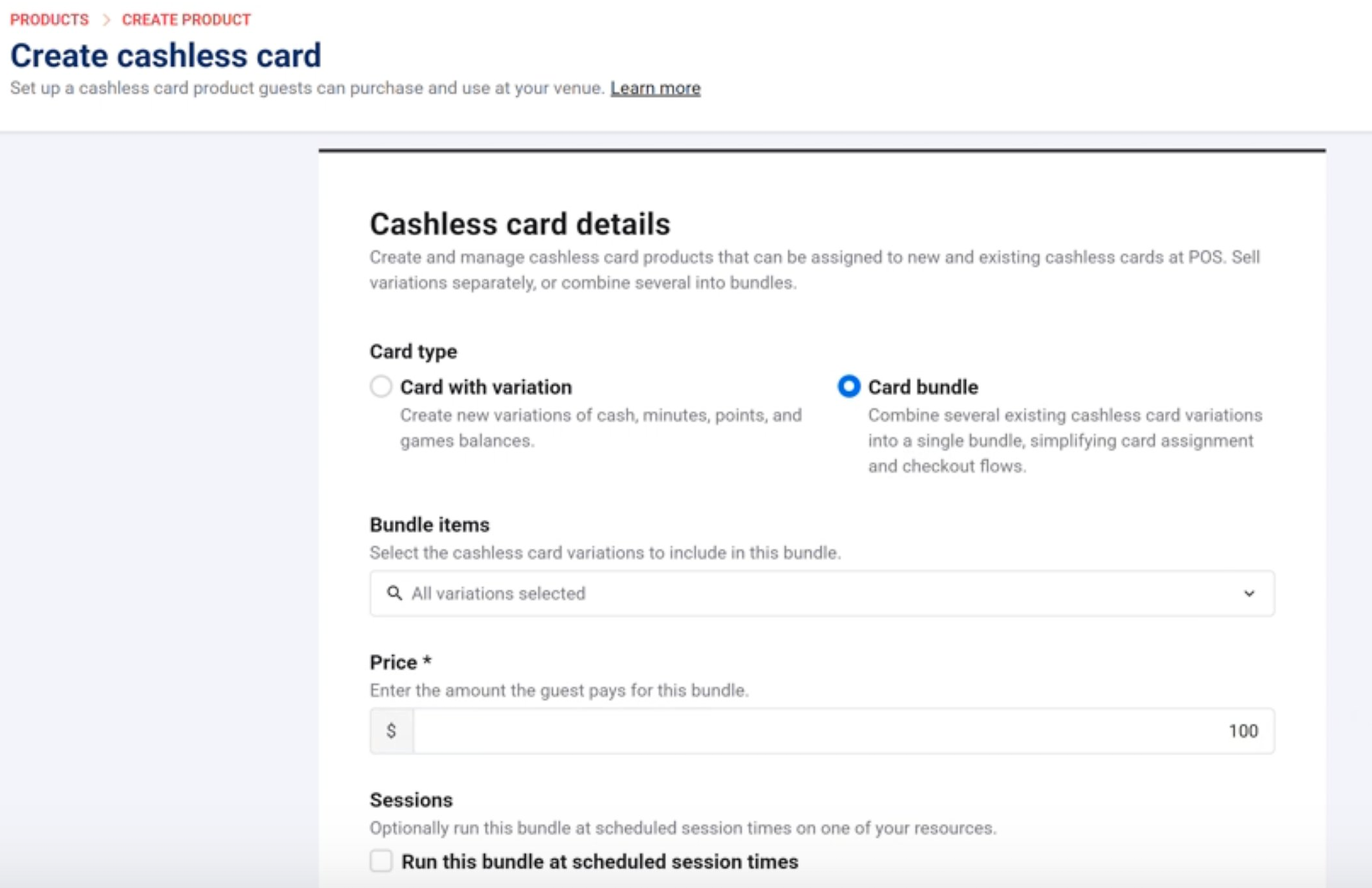
Task: Expand the Bundle items dropdown arrow
Action: tap(1249, 593)
